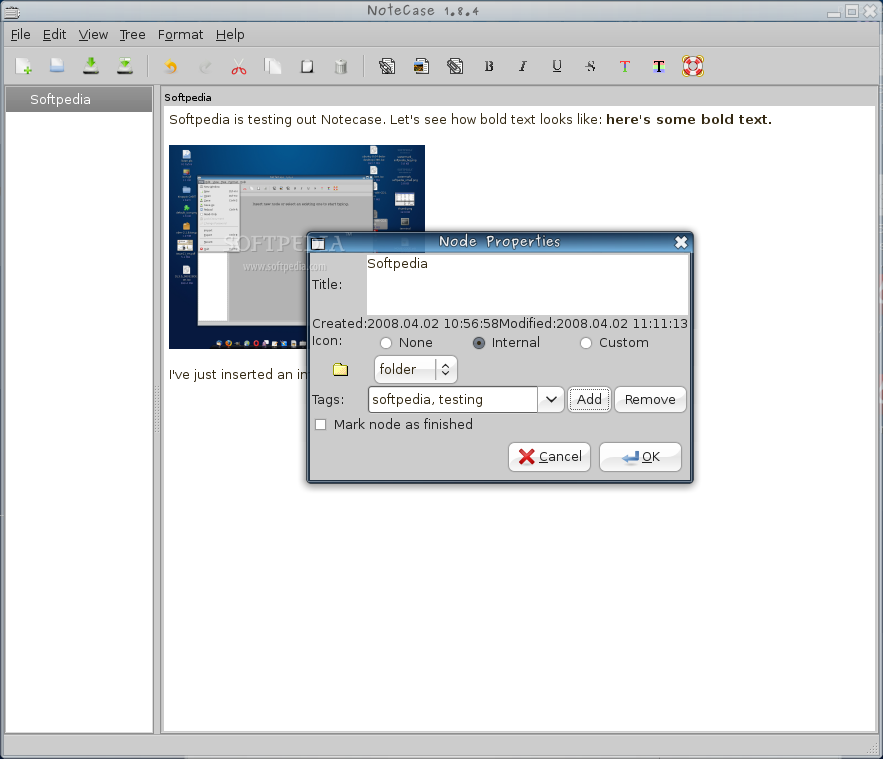Close the Node Properties dialog
The width and height of the screenshot is (883, 759).
pyautogui.click(x=681, y=242)
